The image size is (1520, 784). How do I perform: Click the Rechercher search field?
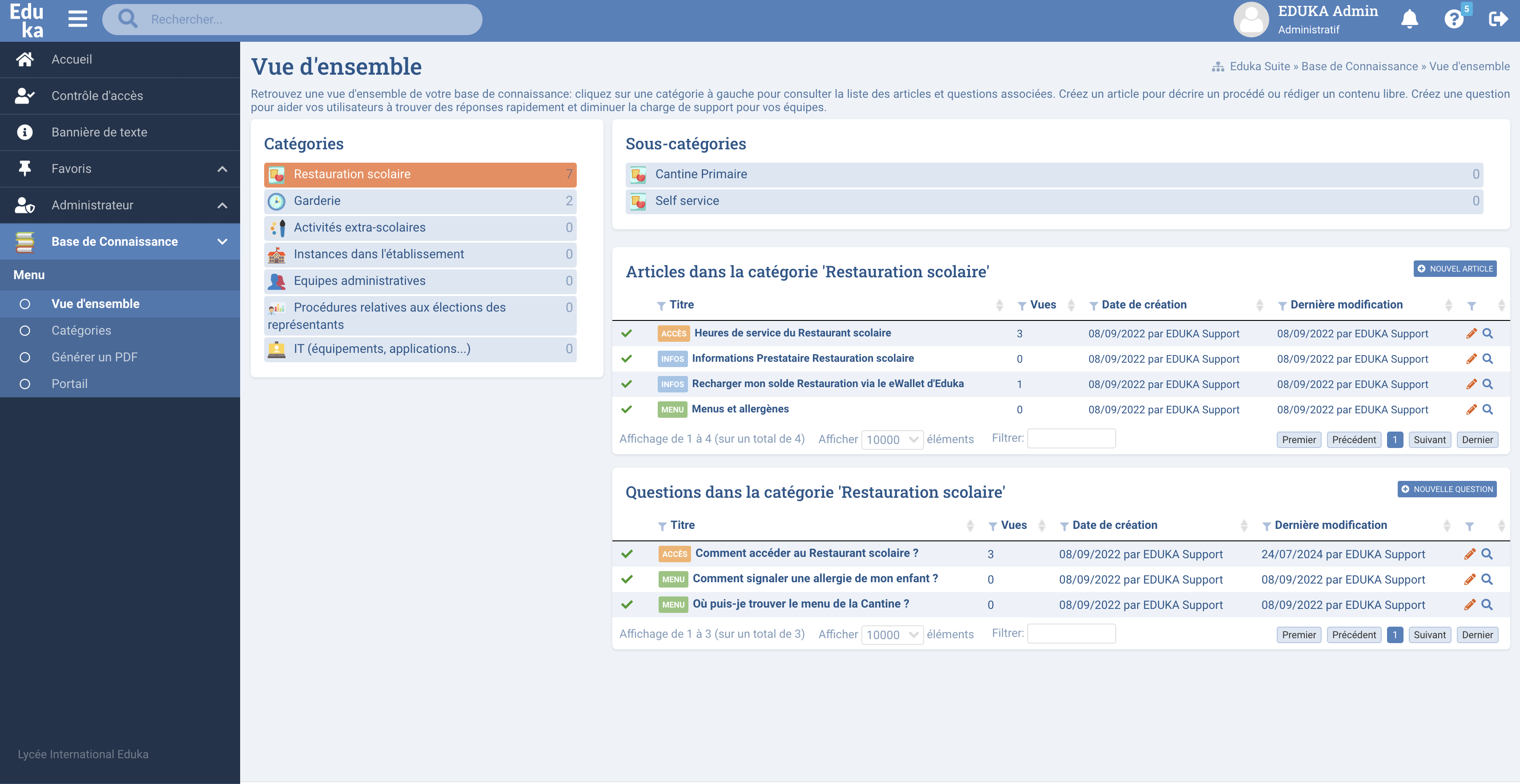click(x=292, y=20)
